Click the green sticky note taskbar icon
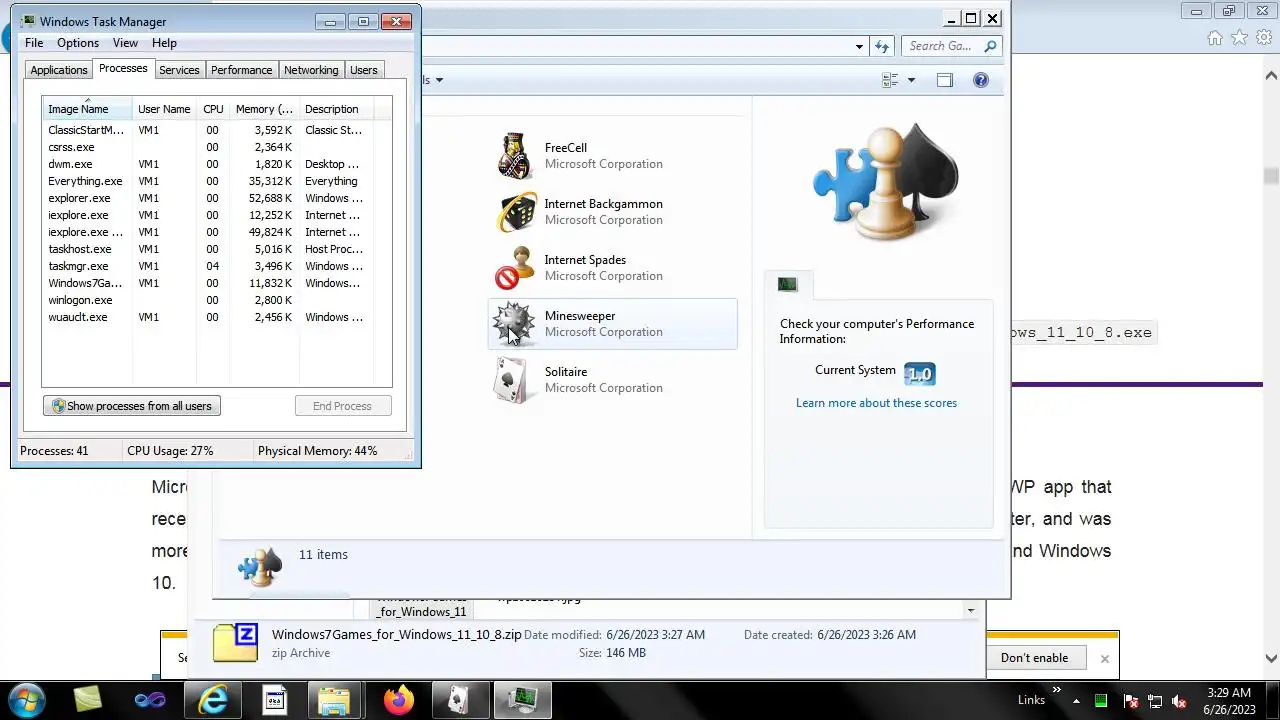 point(87,700)
